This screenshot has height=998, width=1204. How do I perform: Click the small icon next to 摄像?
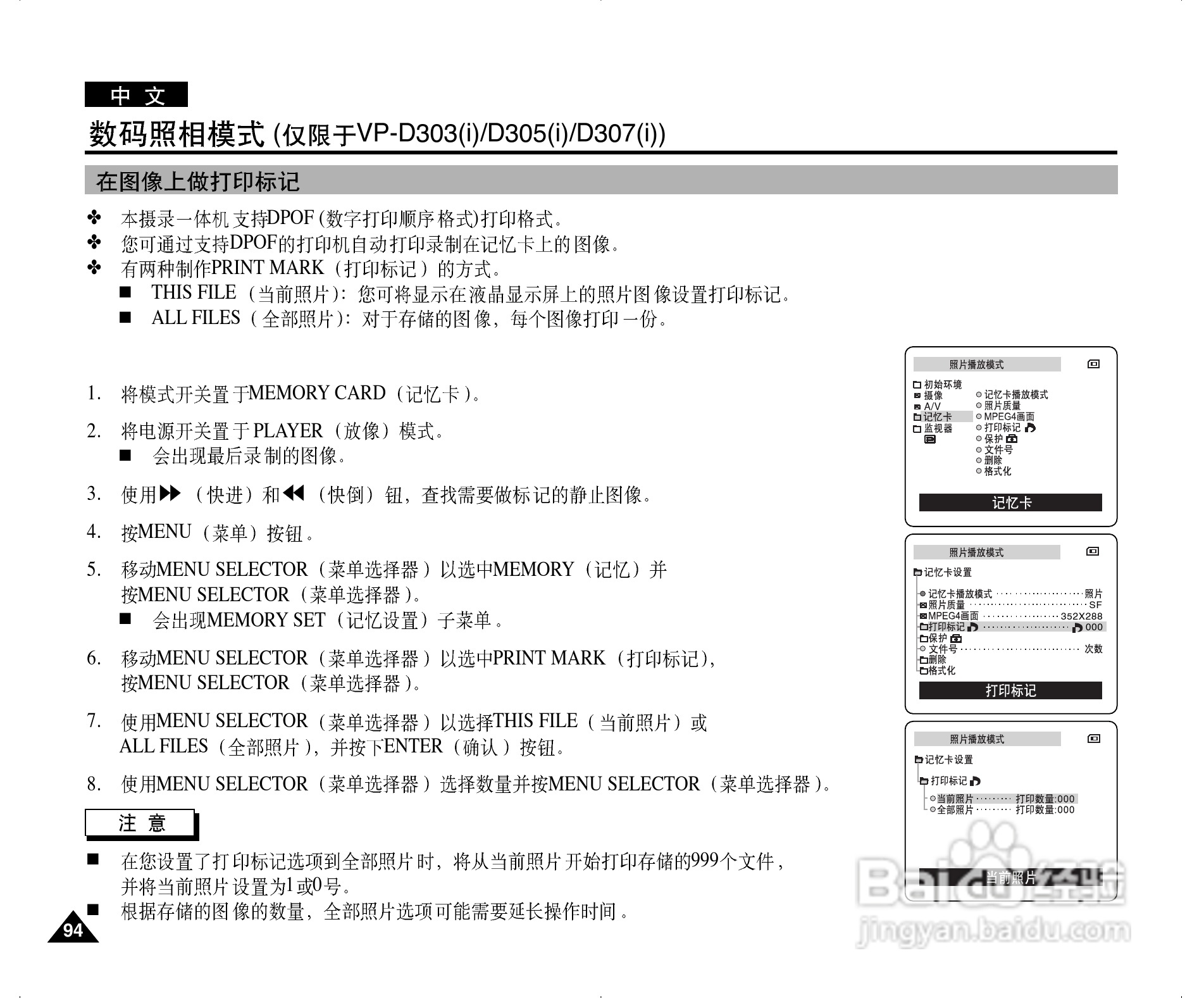pyautogui.click(x=917, y=396)
